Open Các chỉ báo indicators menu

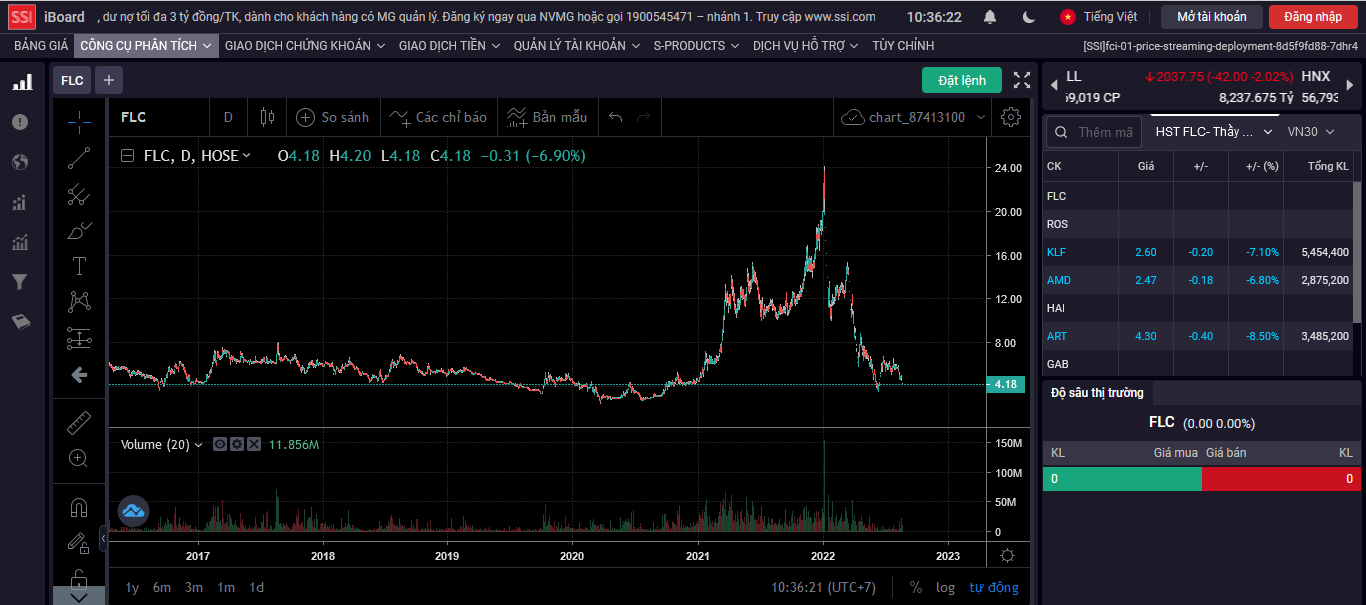tap(439, 117)
